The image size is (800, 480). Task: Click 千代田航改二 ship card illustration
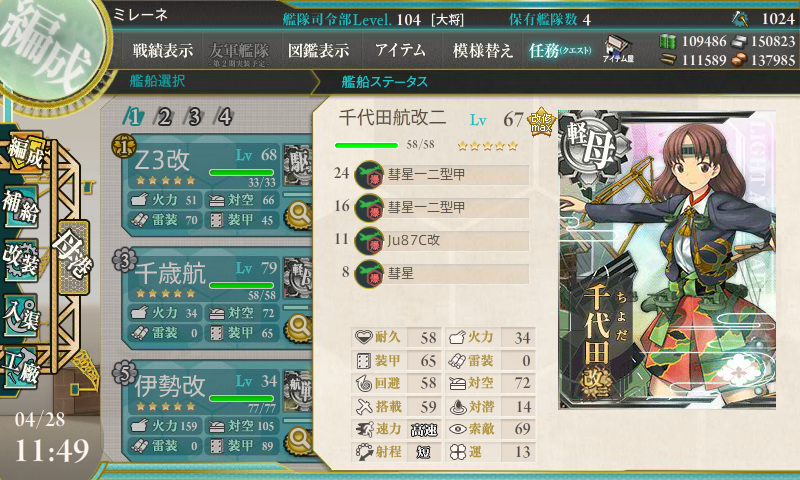tap(667, 259)
